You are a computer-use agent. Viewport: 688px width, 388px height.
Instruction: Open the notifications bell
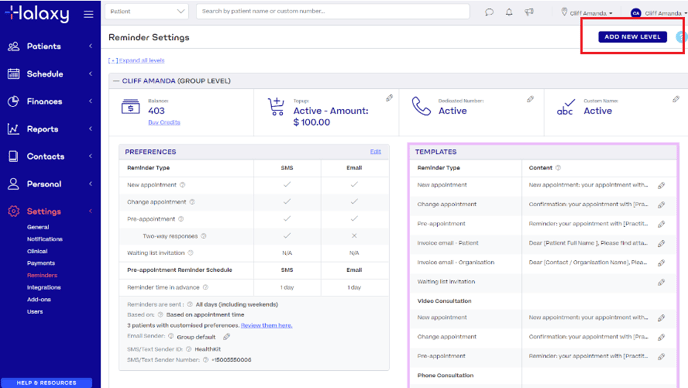click(x=509, y=12)
